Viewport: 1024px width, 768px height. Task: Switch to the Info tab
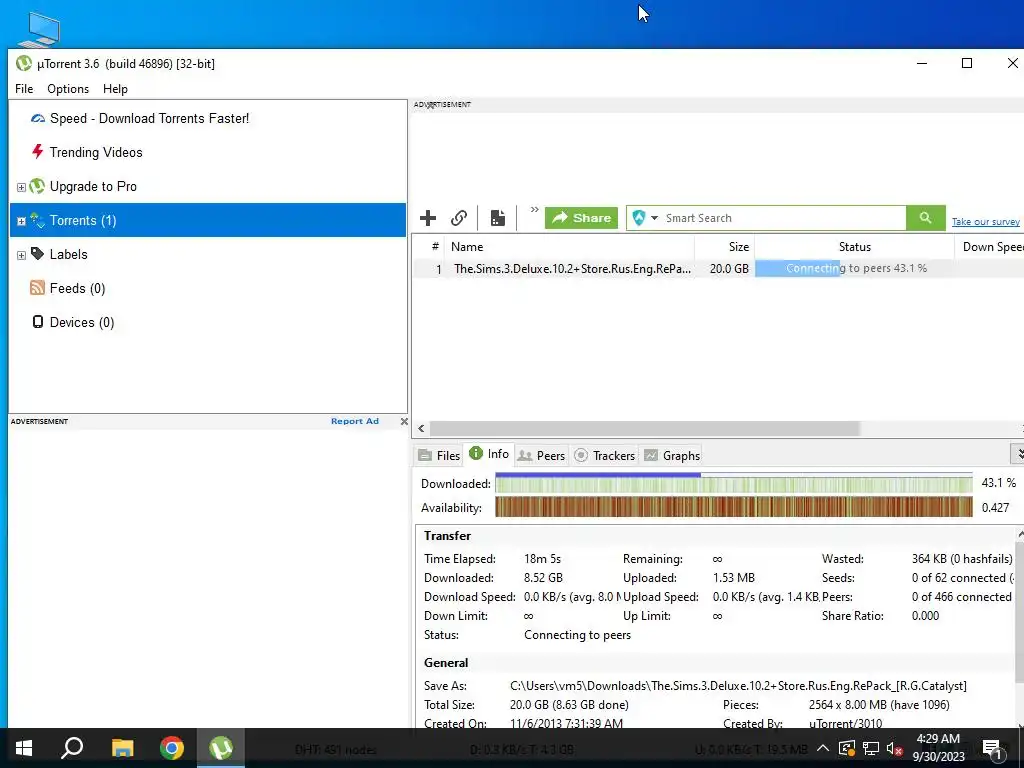click(489, 454)
